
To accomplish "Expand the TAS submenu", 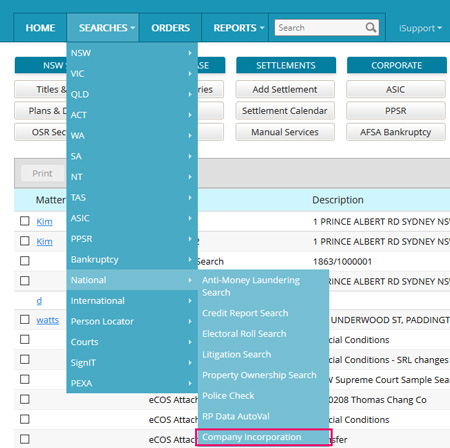I will click(132, 198).
